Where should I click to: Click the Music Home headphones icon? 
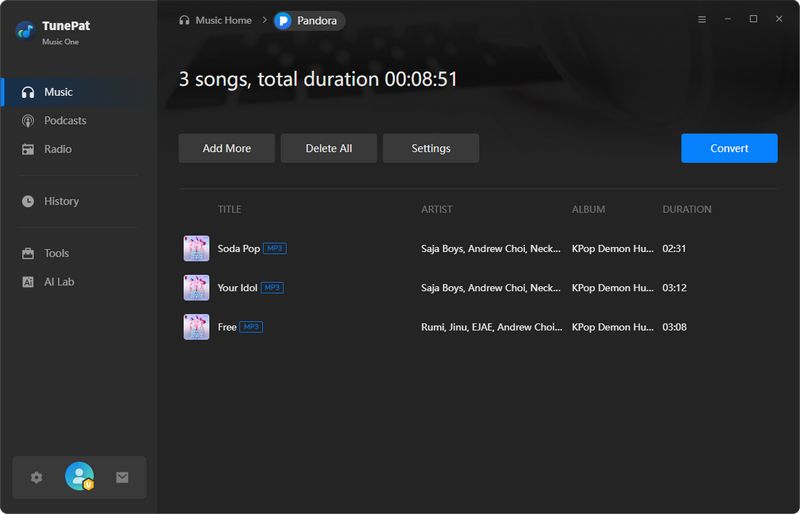point(184,20)
